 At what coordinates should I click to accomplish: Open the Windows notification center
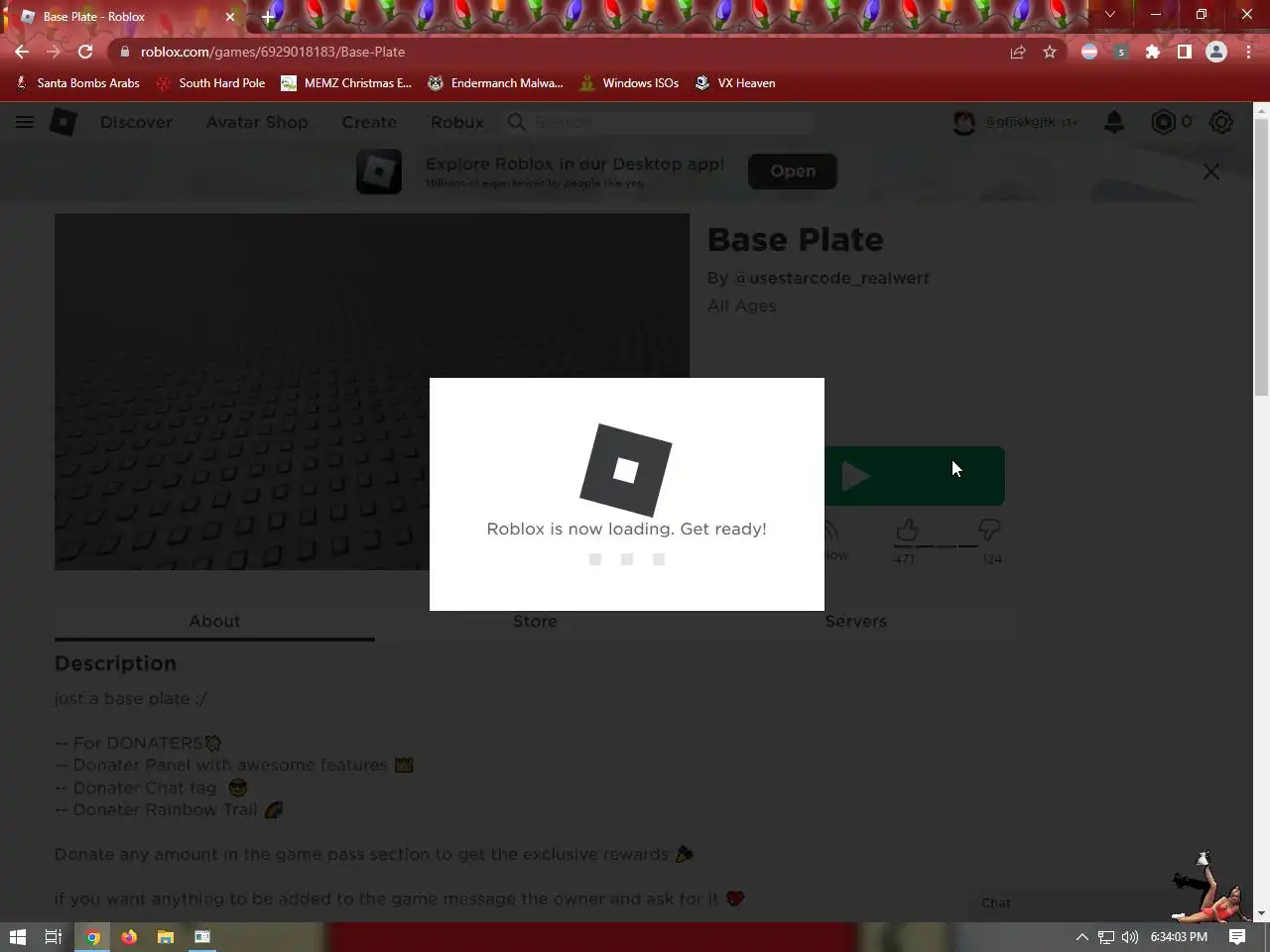tap(1237, 937)
